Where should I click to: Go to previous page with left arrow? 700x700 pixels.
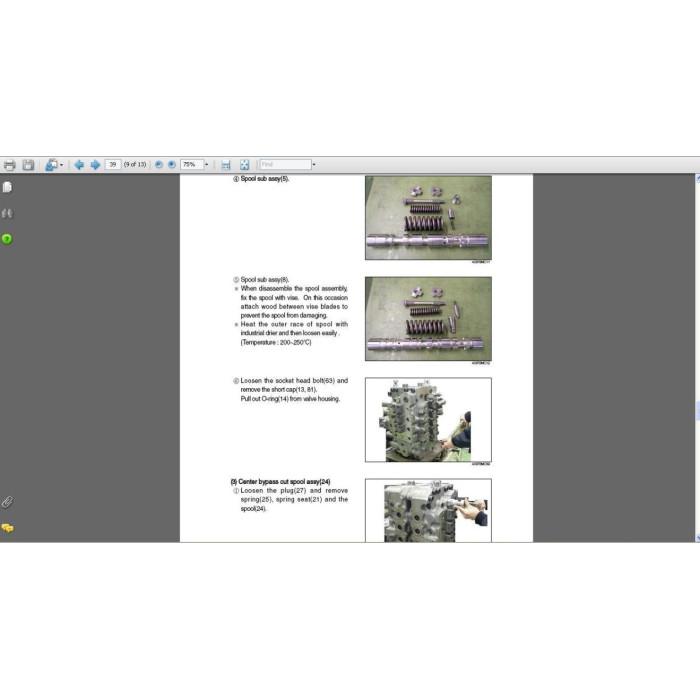[79, 165]
